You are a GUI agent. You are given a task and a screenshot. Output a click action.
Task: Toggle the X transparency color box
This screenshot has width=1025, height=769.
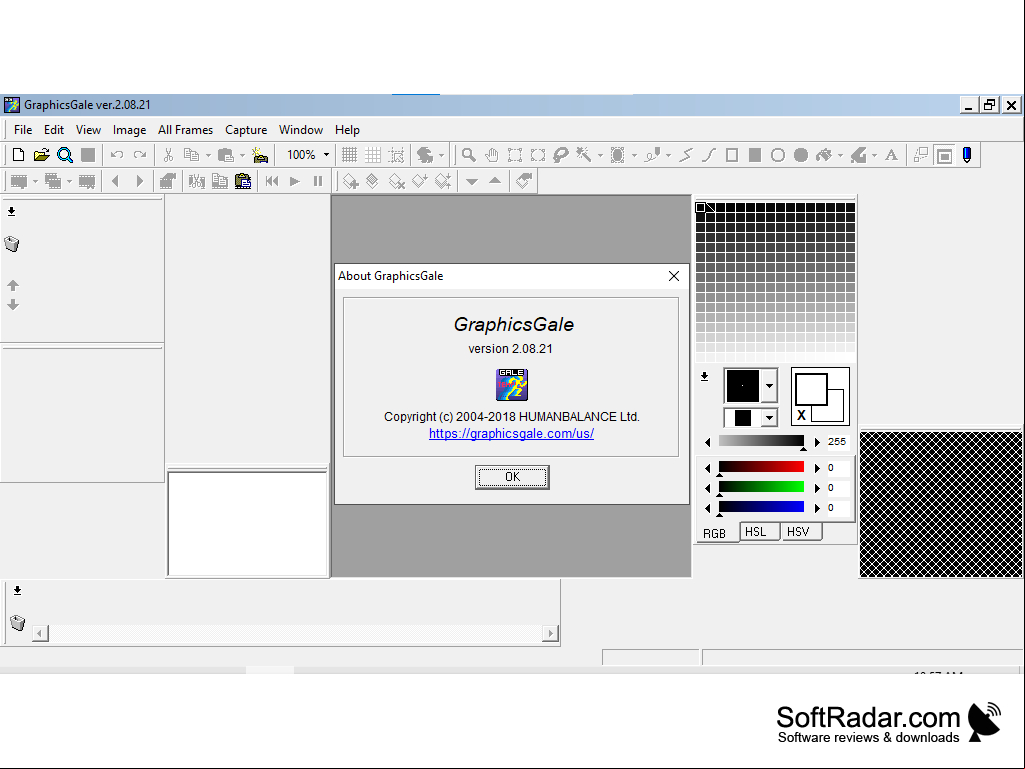[x=801, y=415]
